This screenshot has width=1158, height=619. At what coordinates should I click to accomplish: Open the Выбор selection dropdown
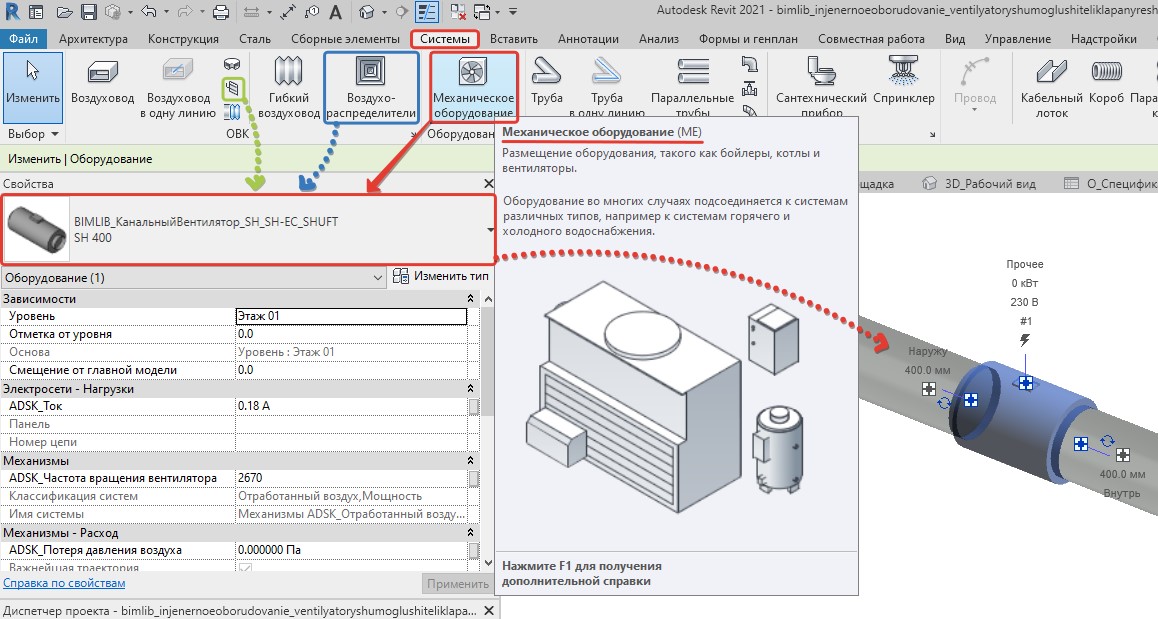point(33,134)
